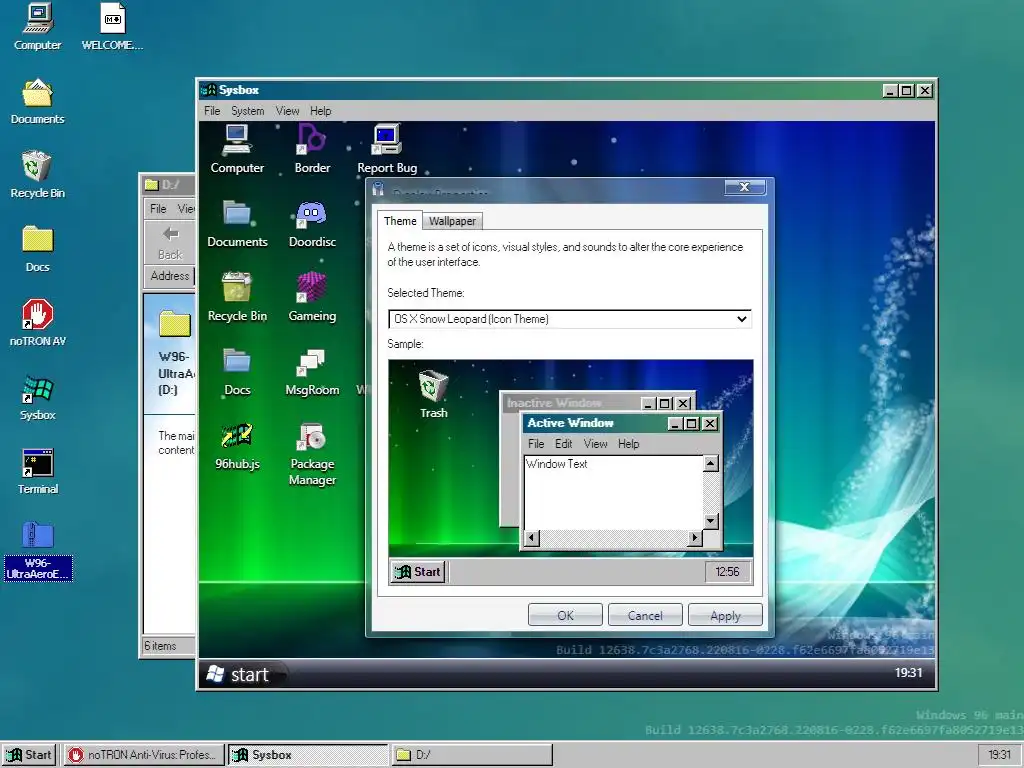Launch the Border app in Sysbox
Image resolution: width=1024 pixels, height=768 pixels.
[x=312, y=149]
